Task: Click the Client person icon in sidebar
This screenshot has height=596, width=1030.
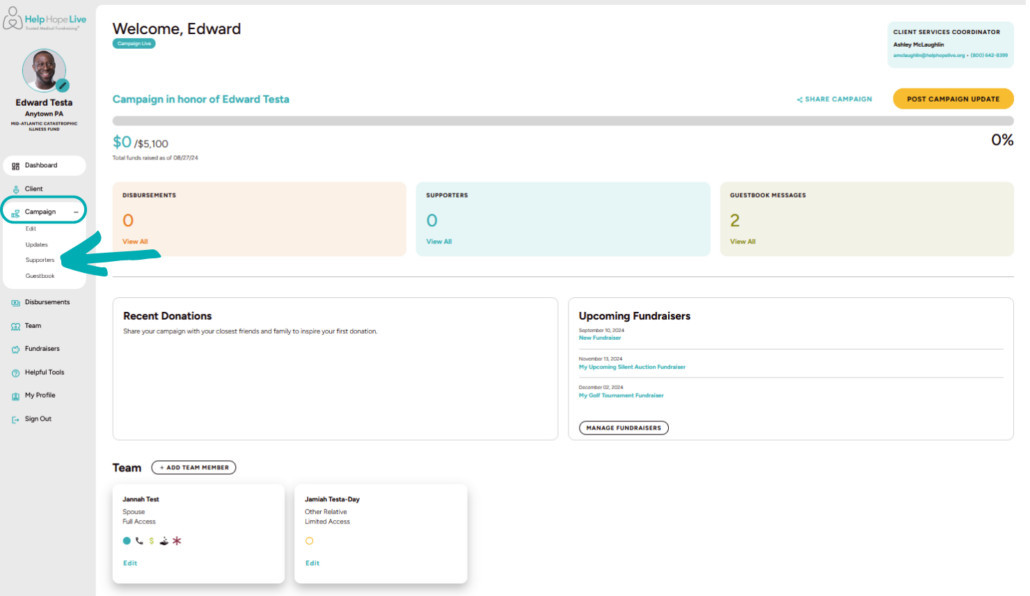Action: [x=16, y=189]
